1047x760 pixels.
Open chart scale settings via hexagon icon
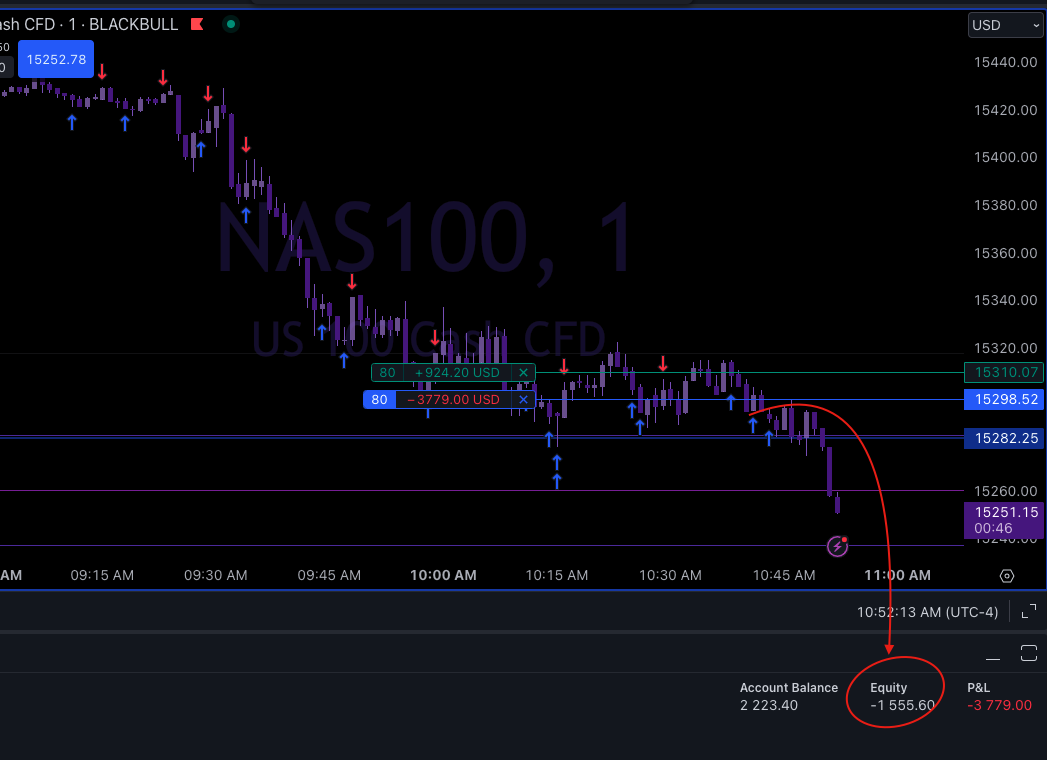pos(1006,576)
